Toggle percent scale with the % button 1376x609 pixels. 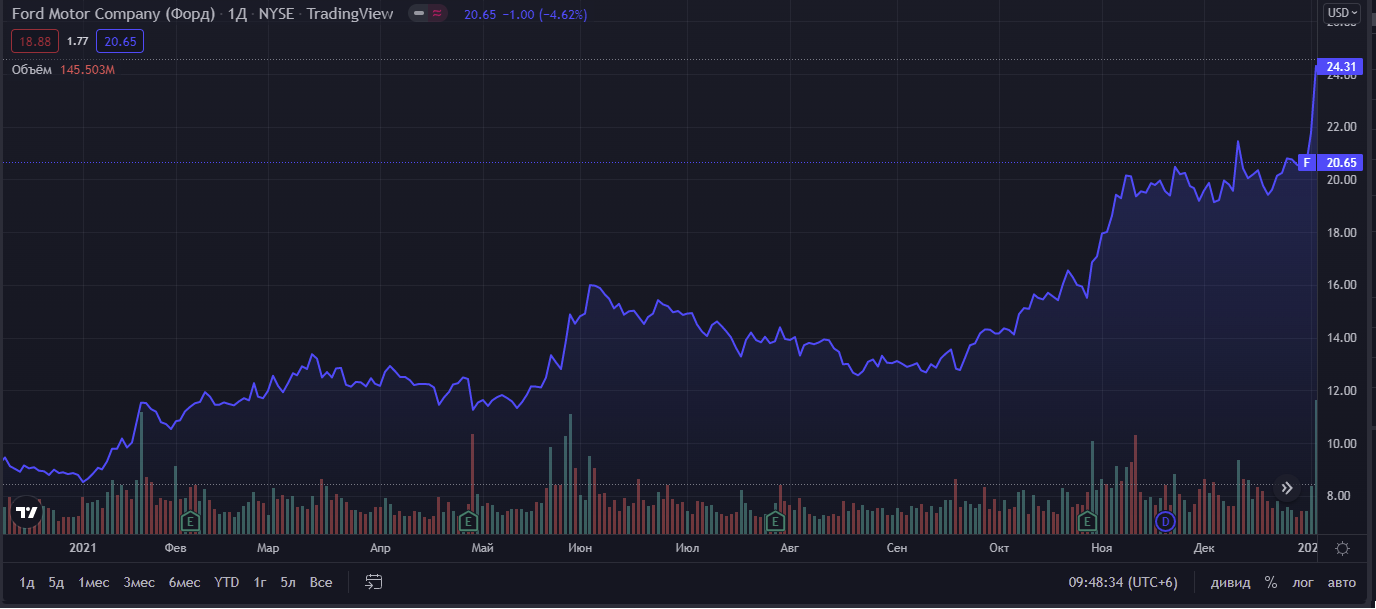point(1271,582)
